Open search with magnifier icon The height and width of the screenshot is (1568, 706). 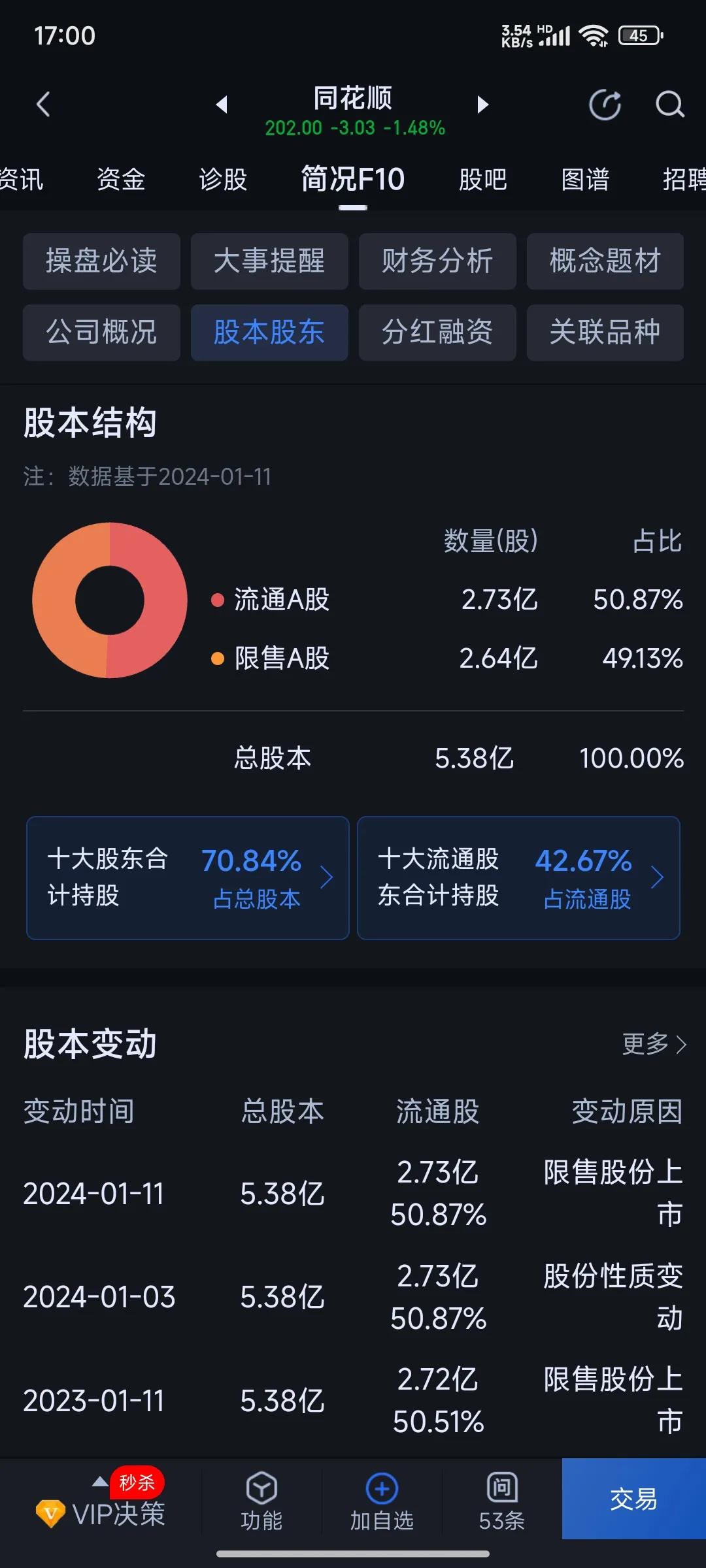pyautogui.click(x=670, y=105)
